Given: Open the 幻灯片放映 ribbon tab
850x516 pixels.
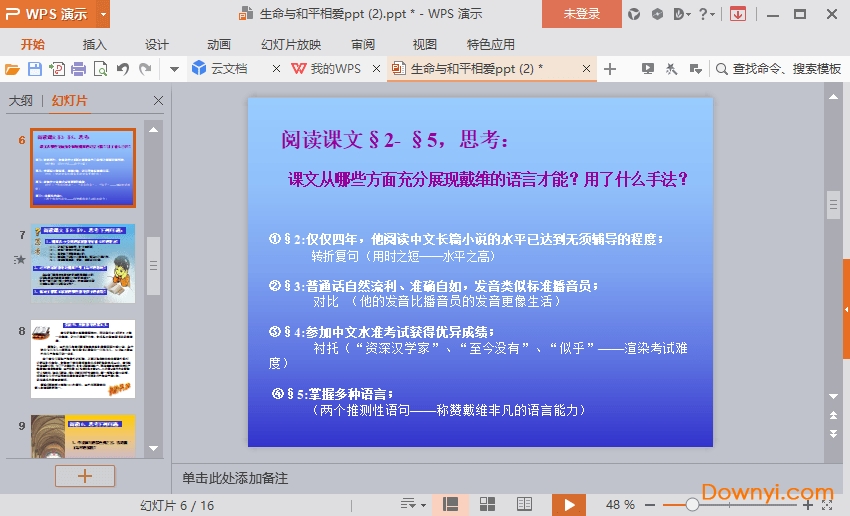Looking at the screenshot, I should pyautogui.click(x=291, y=44).
